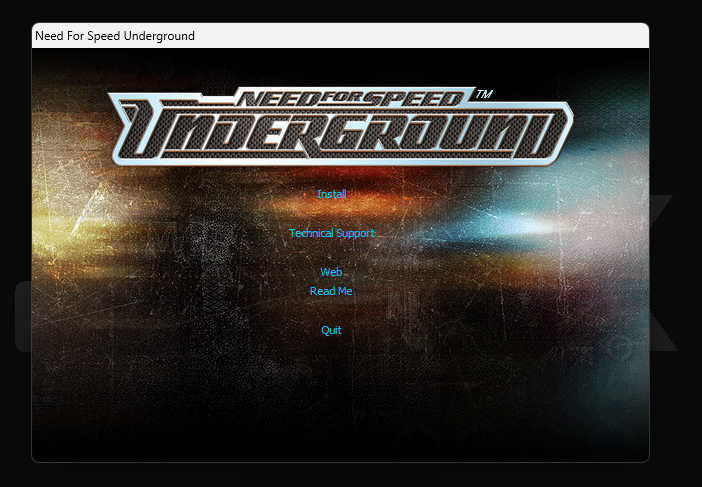Launch the Technical Support menu entry
This screenshot has height=487, width=702.
331,233
